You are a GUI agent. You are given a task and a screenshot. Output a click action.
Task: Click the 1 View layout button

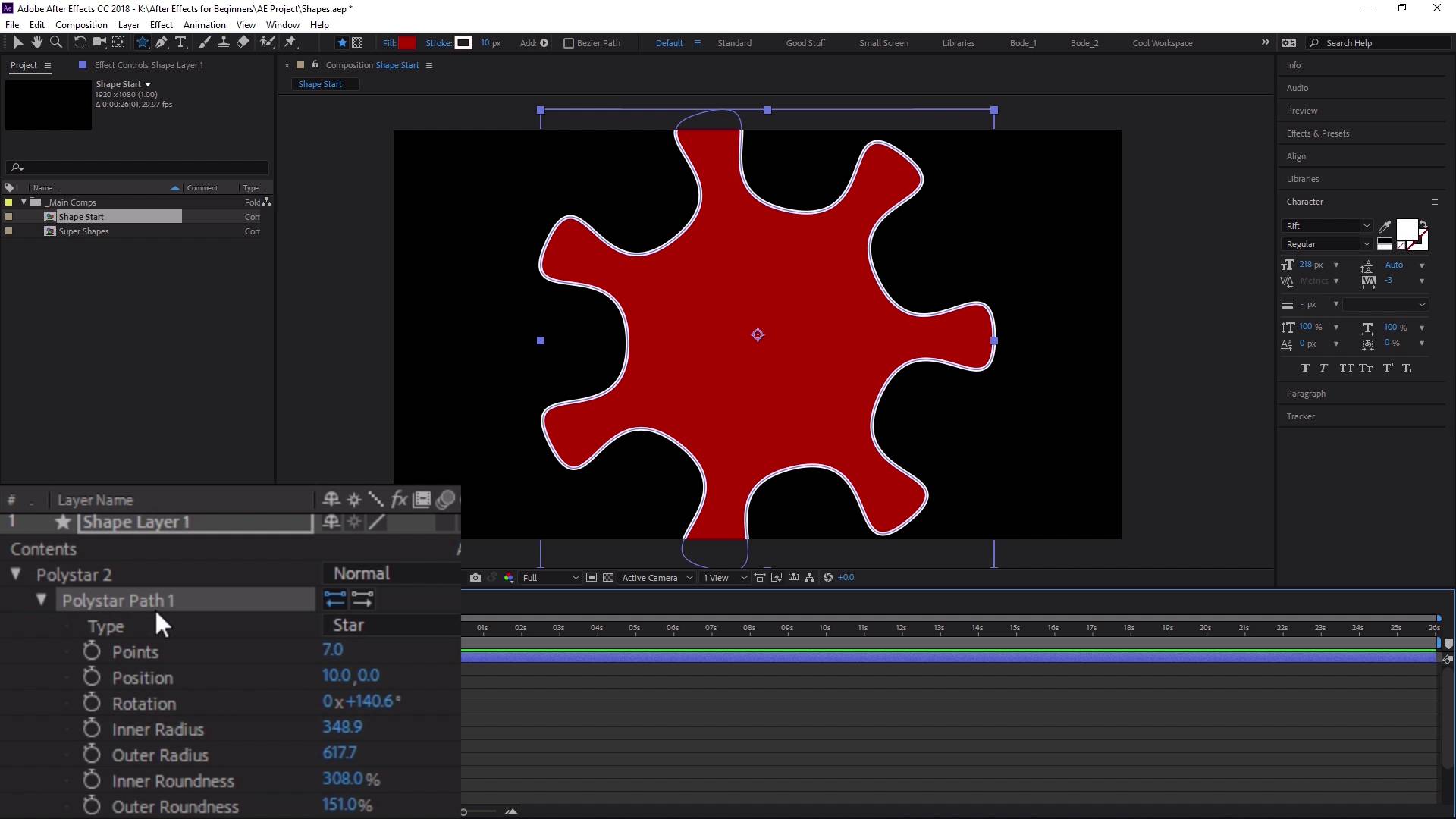[x=715, y=577]
